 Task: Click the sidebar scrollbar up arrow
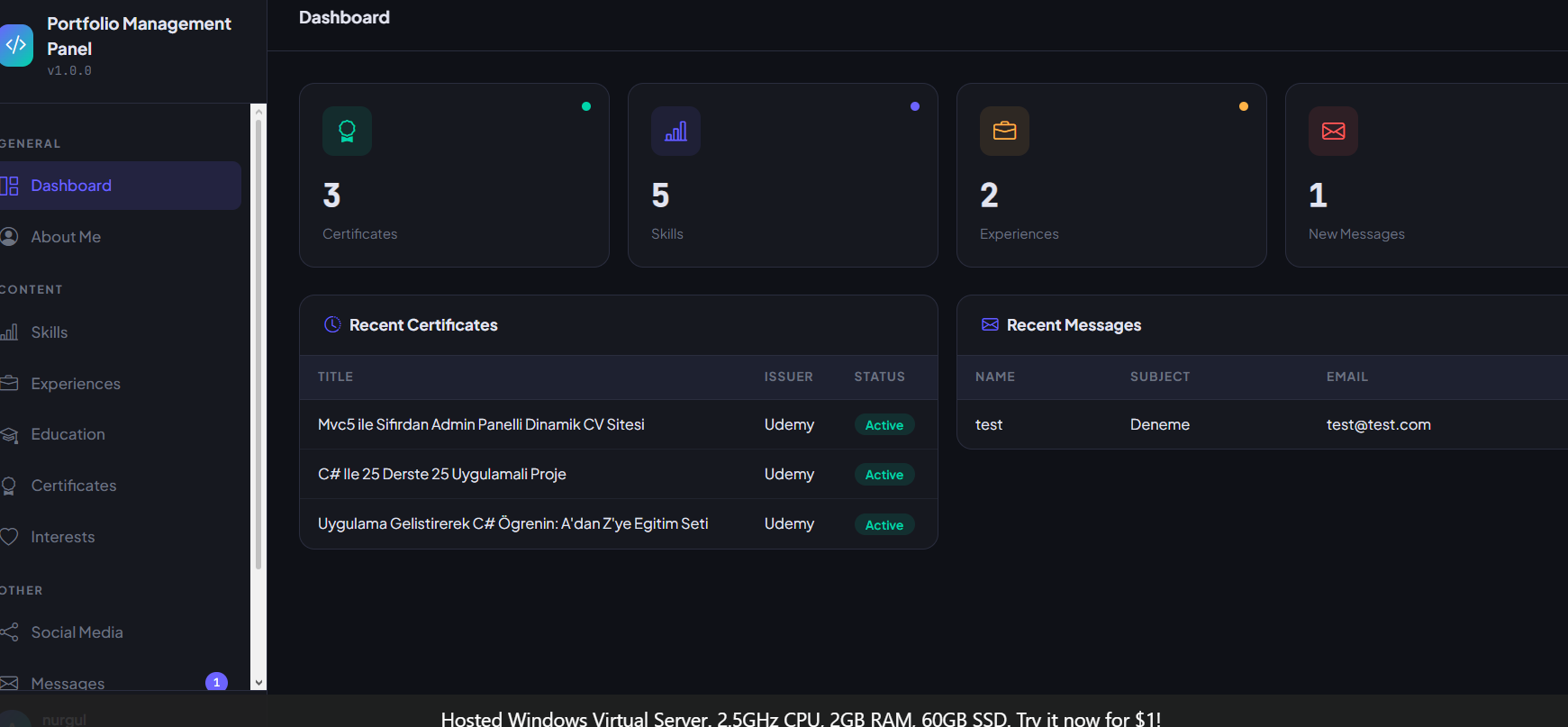tap(258, 113)
